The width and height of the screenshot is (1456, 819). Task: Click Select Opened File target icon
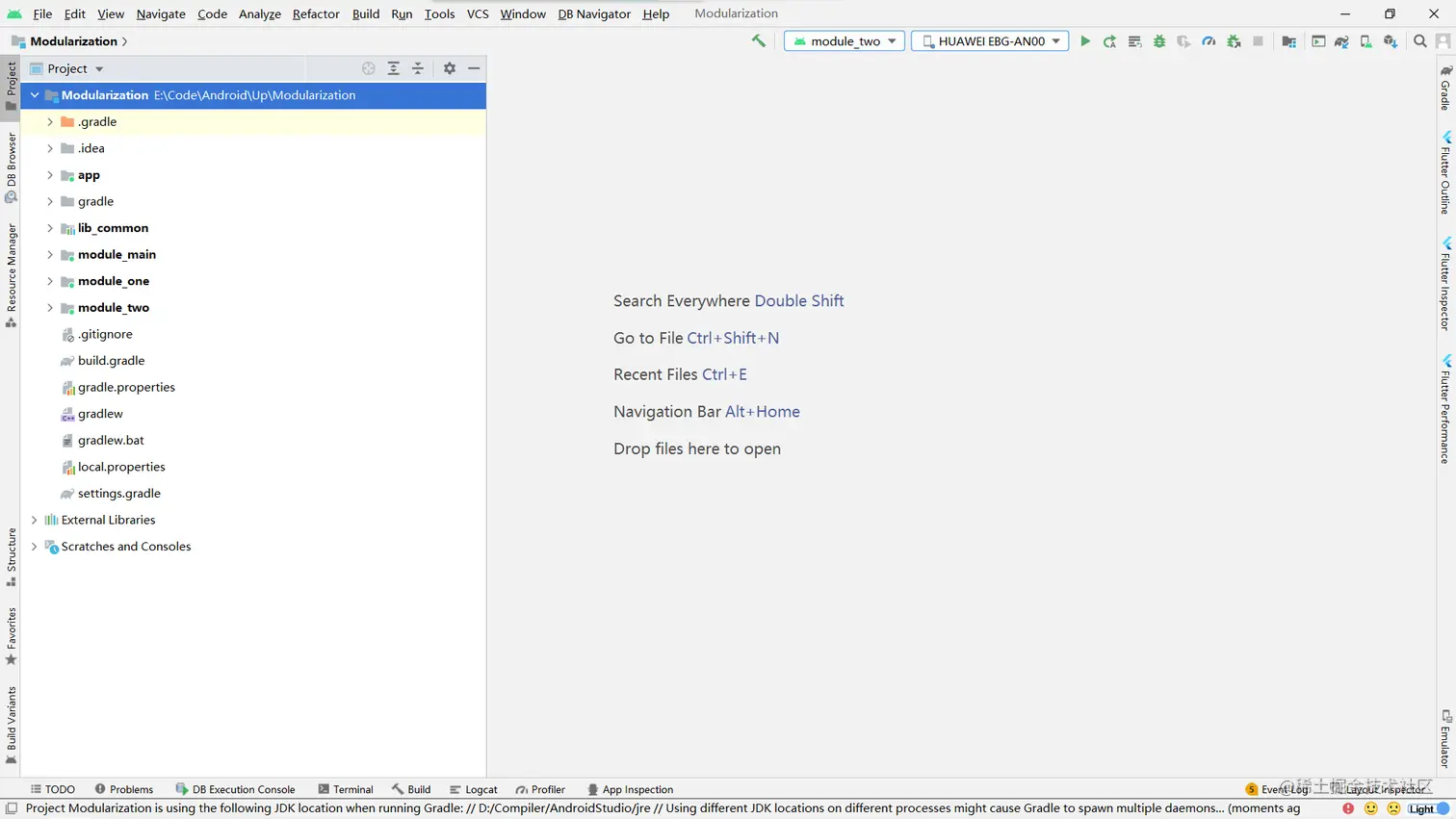pos(368,68)
